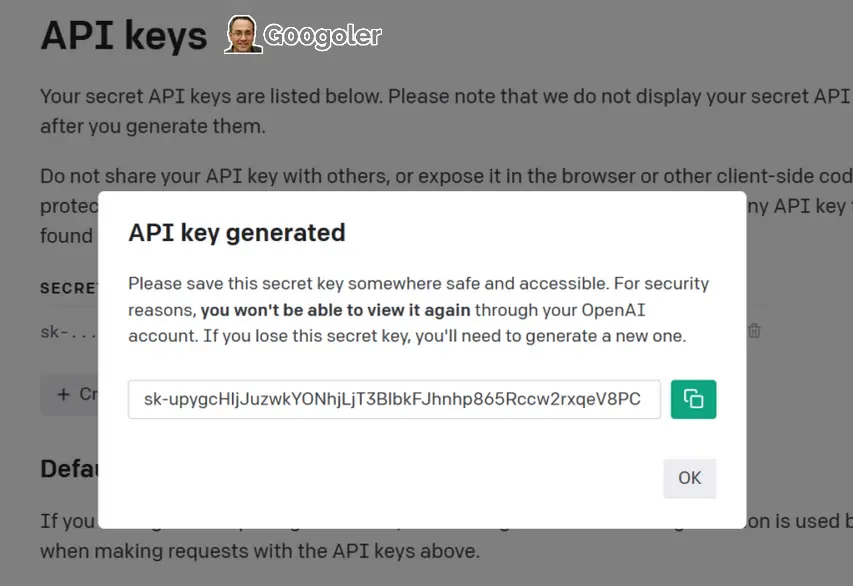Click the trash icon beside existing key
This screenshot has height=586, width=853.
755,331
